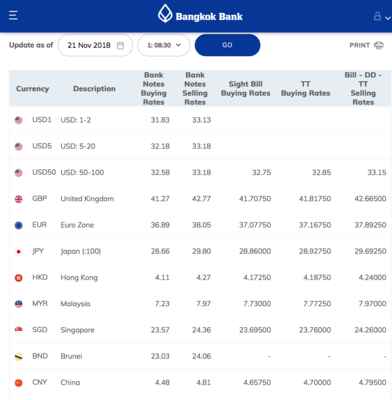This screenshot has height=400, width=392.
Task: Click the GO button
Action: tap(227, 45)
